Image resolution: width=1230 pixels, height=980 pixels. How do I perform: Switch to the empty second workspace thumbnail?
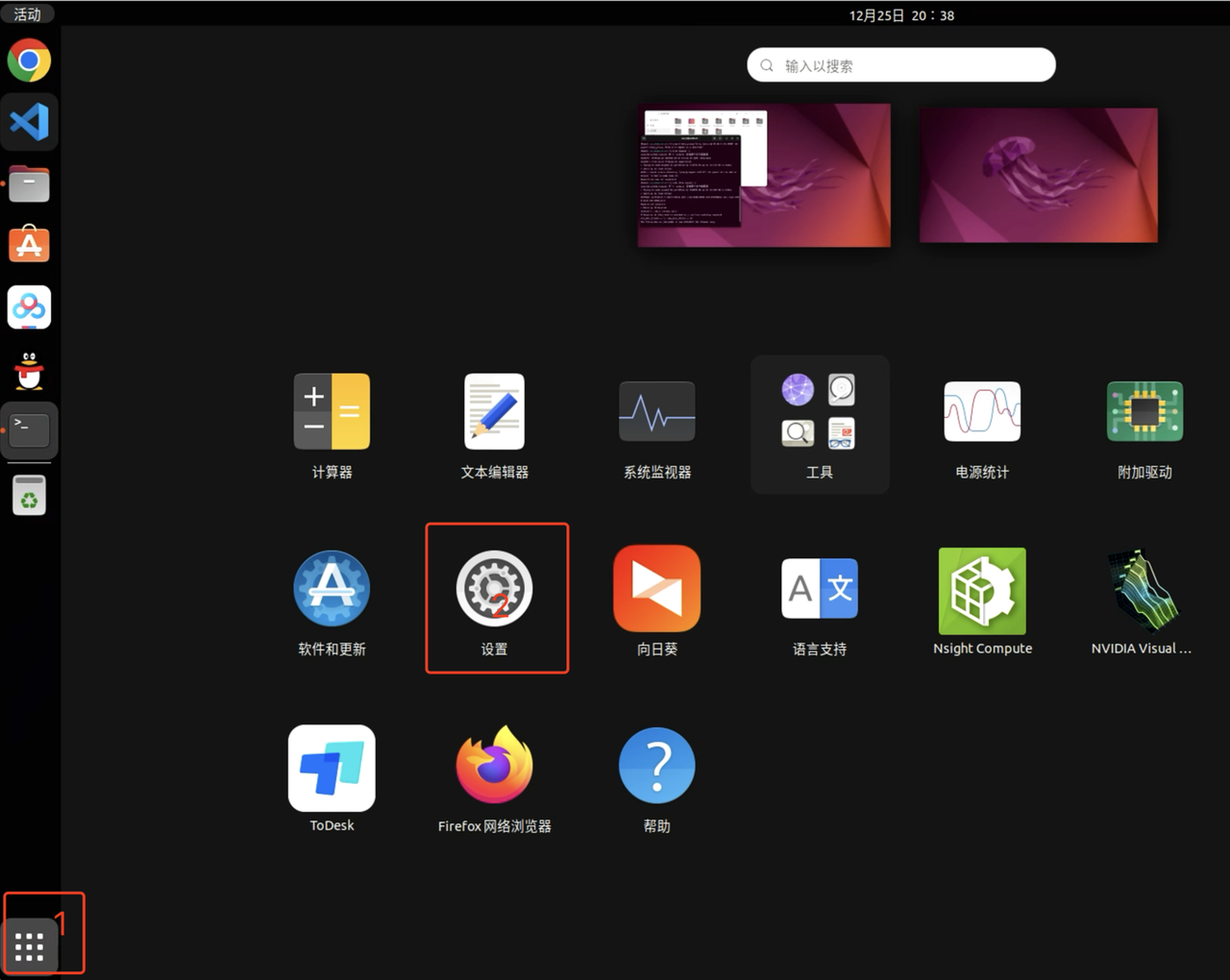(1038, 175)
